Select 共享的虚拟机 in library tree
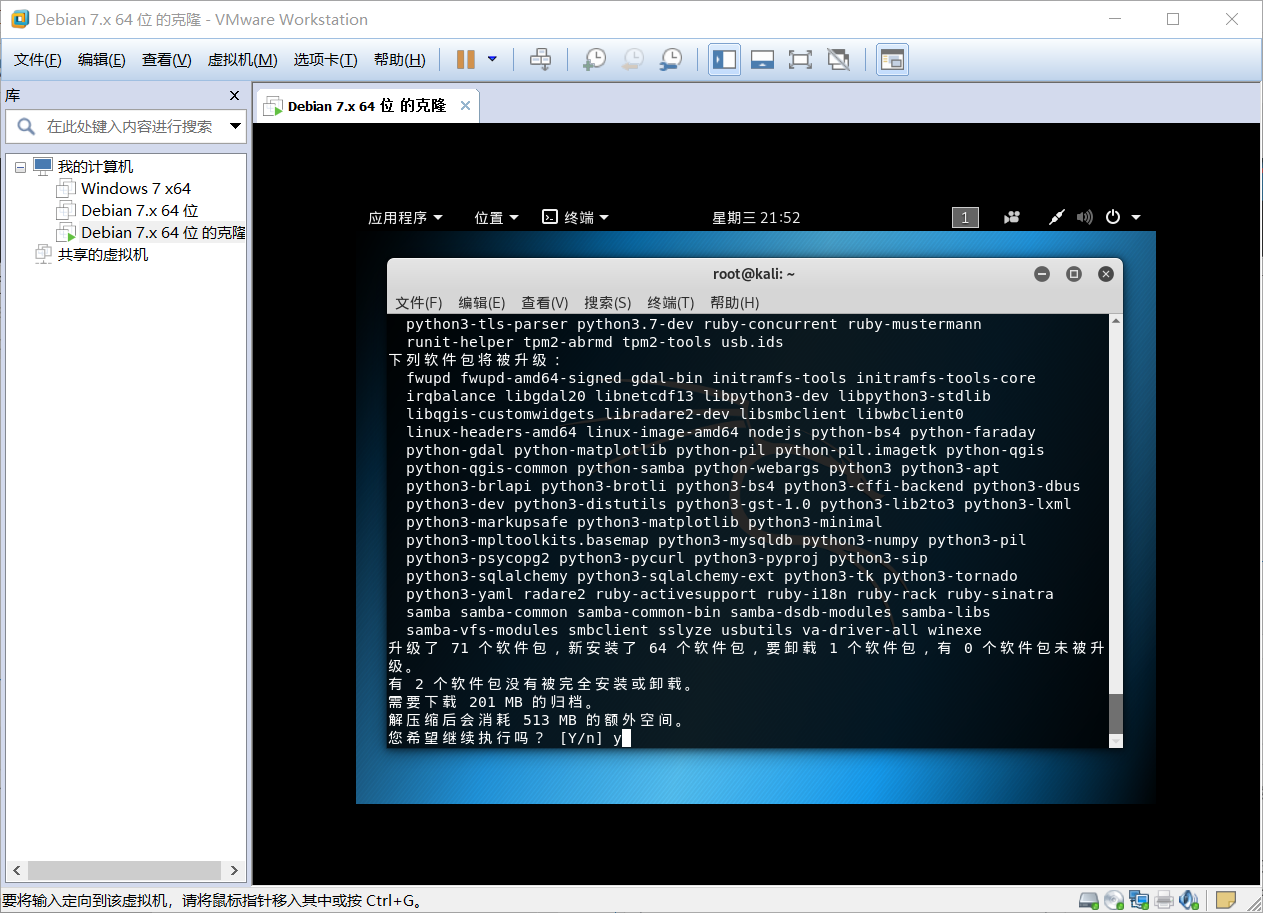 [102, 254]
